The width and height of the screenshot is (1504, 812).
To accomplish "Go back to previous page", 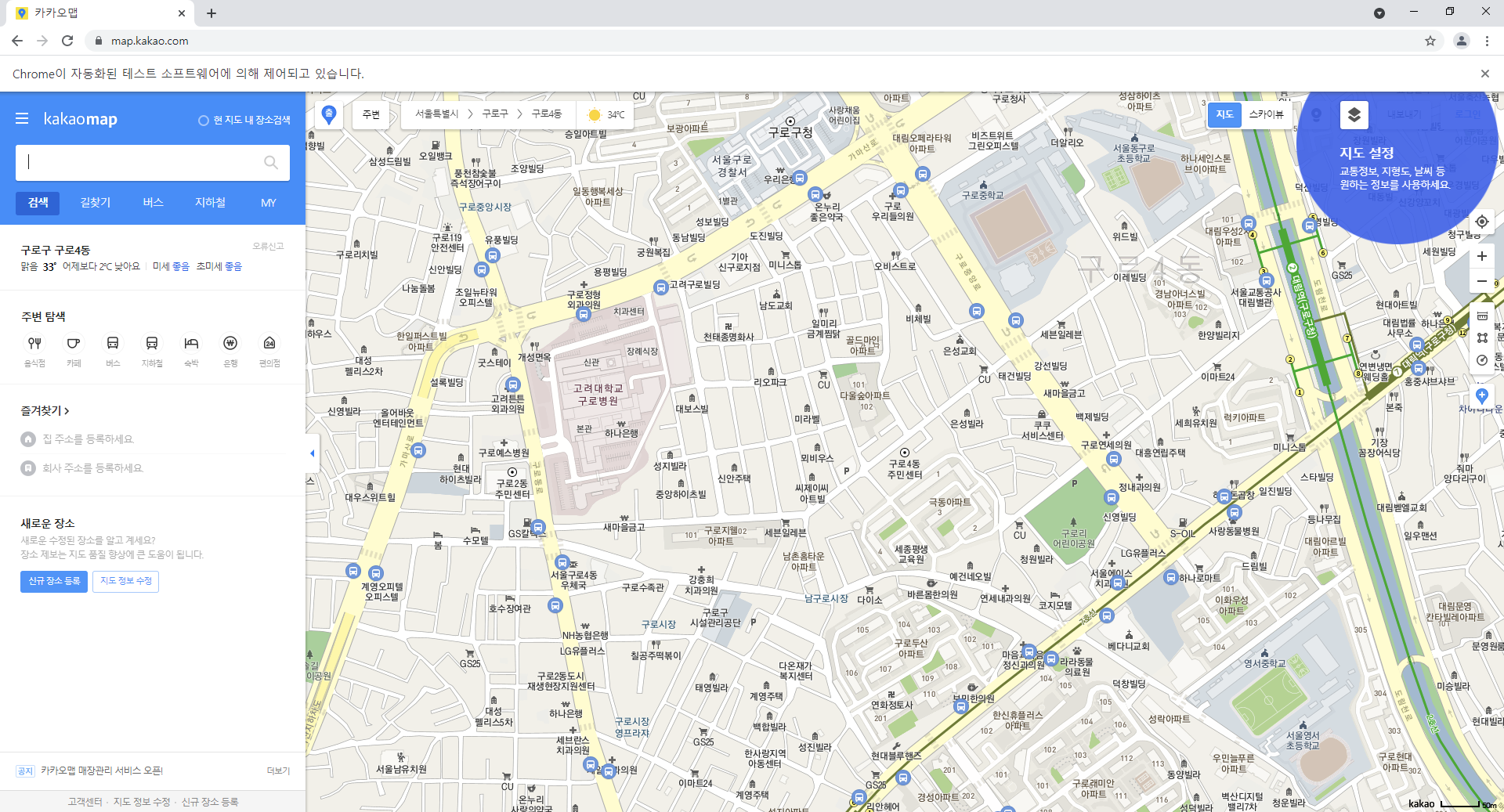I will (x=17, y=41).
